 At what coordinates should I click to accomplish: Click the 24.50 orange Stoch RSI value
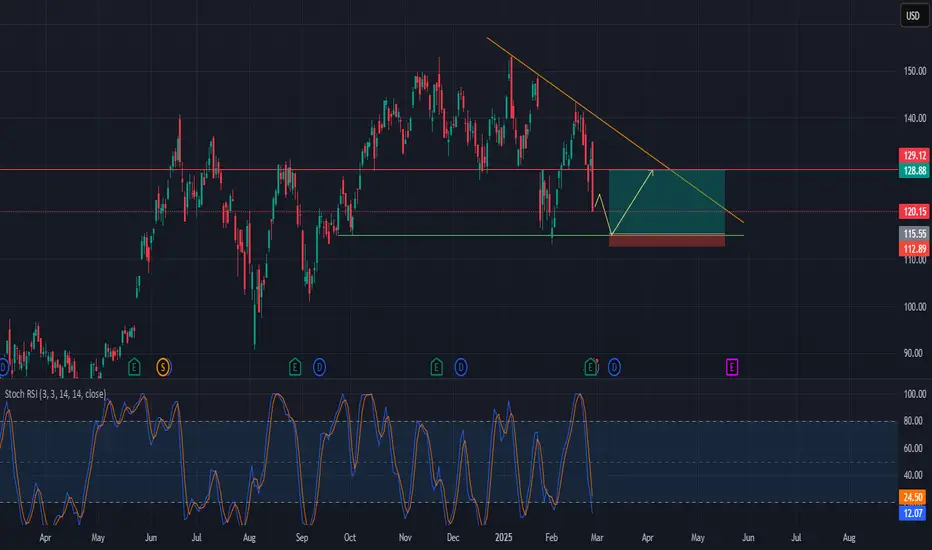pos(913,497)
